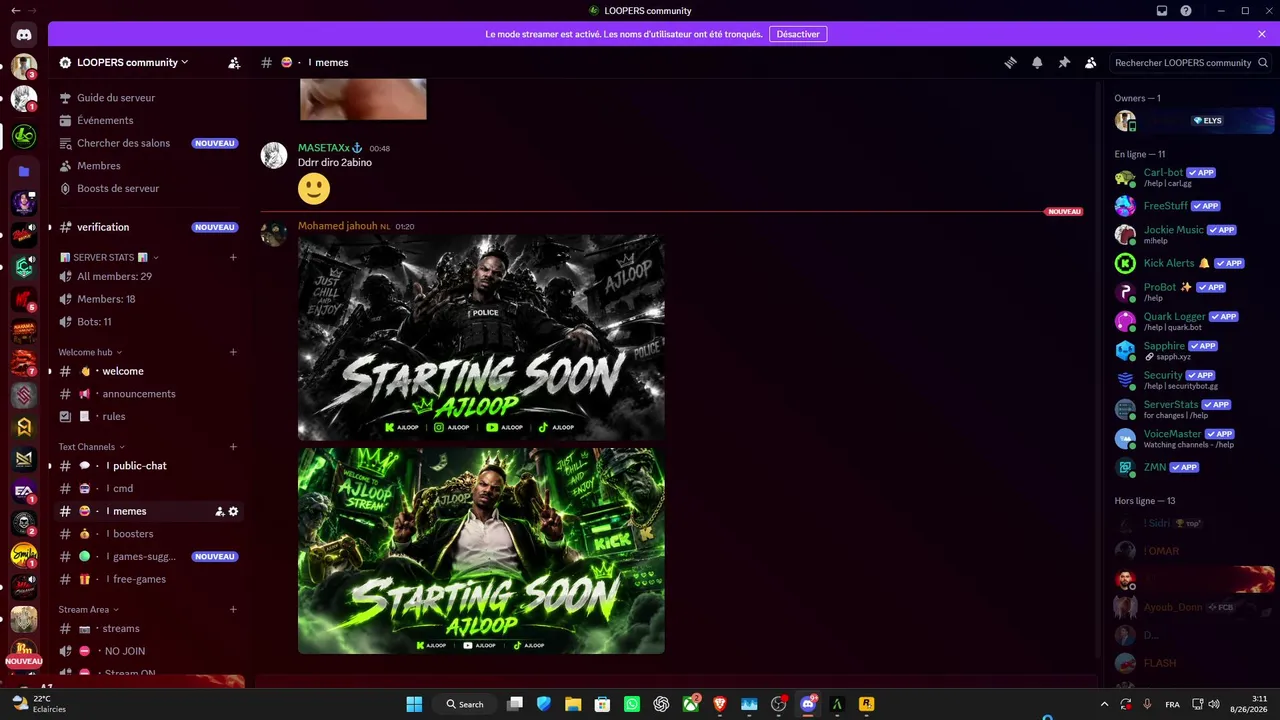
Task: Add a channel to Welcome hub category
Action: pos(233,352)
